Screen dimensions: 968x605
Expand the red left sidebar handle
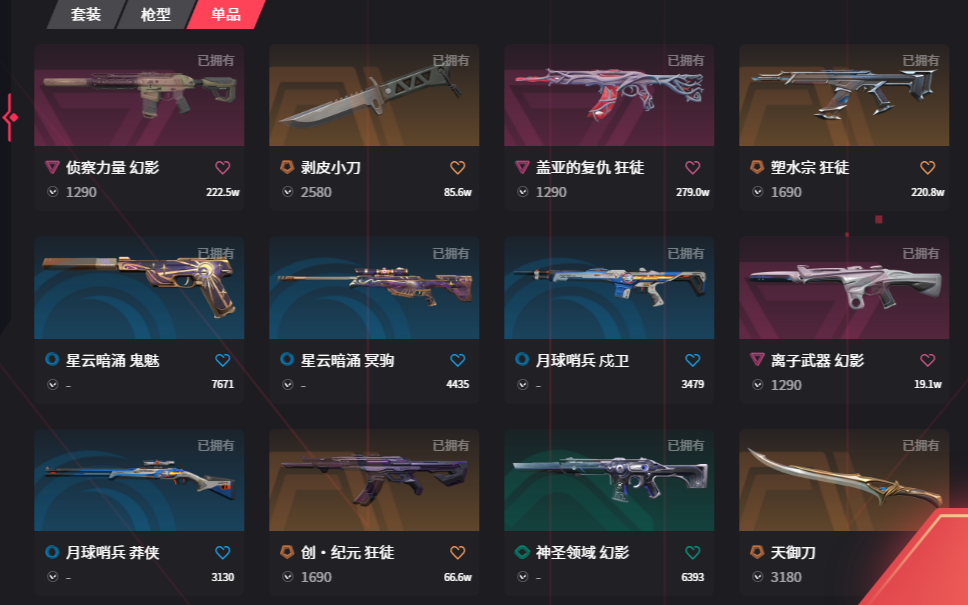click(x=10, y=117)
